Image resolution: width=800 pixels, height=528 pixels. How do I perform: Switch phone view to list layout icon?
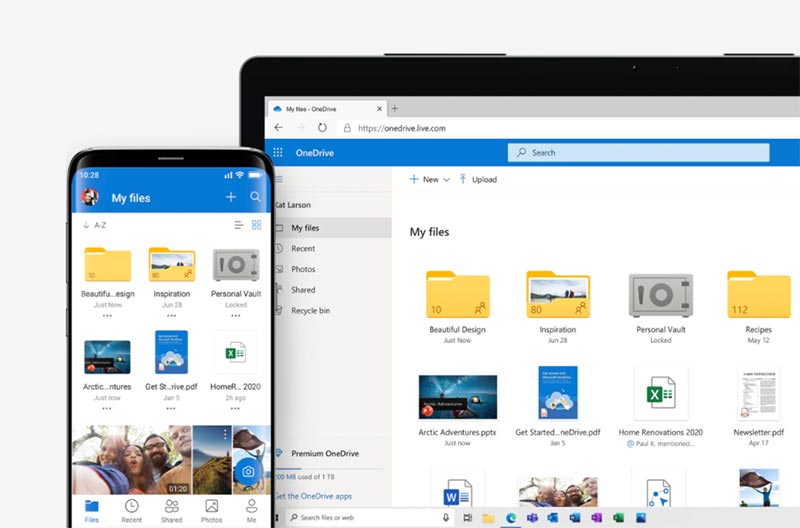click(x=238, y=225)
